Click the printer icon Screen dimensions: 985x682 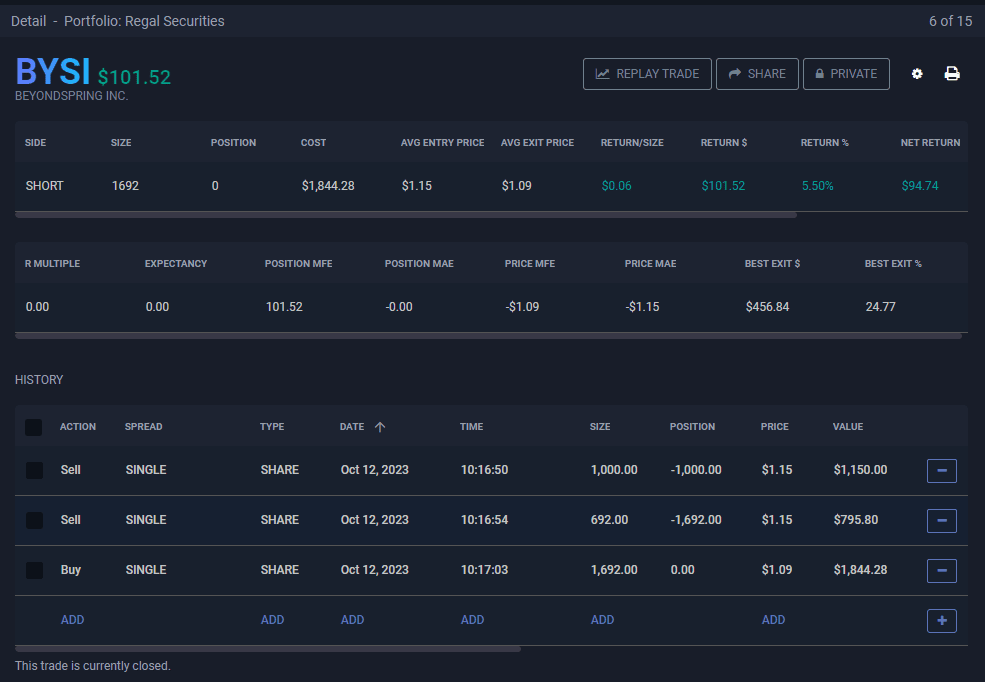tap(952, 74)
